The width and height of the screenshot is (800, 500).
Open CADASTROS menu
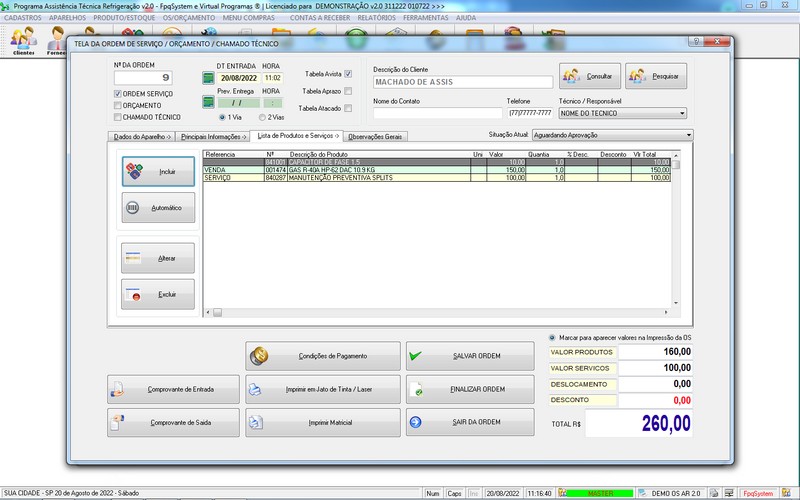23,18
